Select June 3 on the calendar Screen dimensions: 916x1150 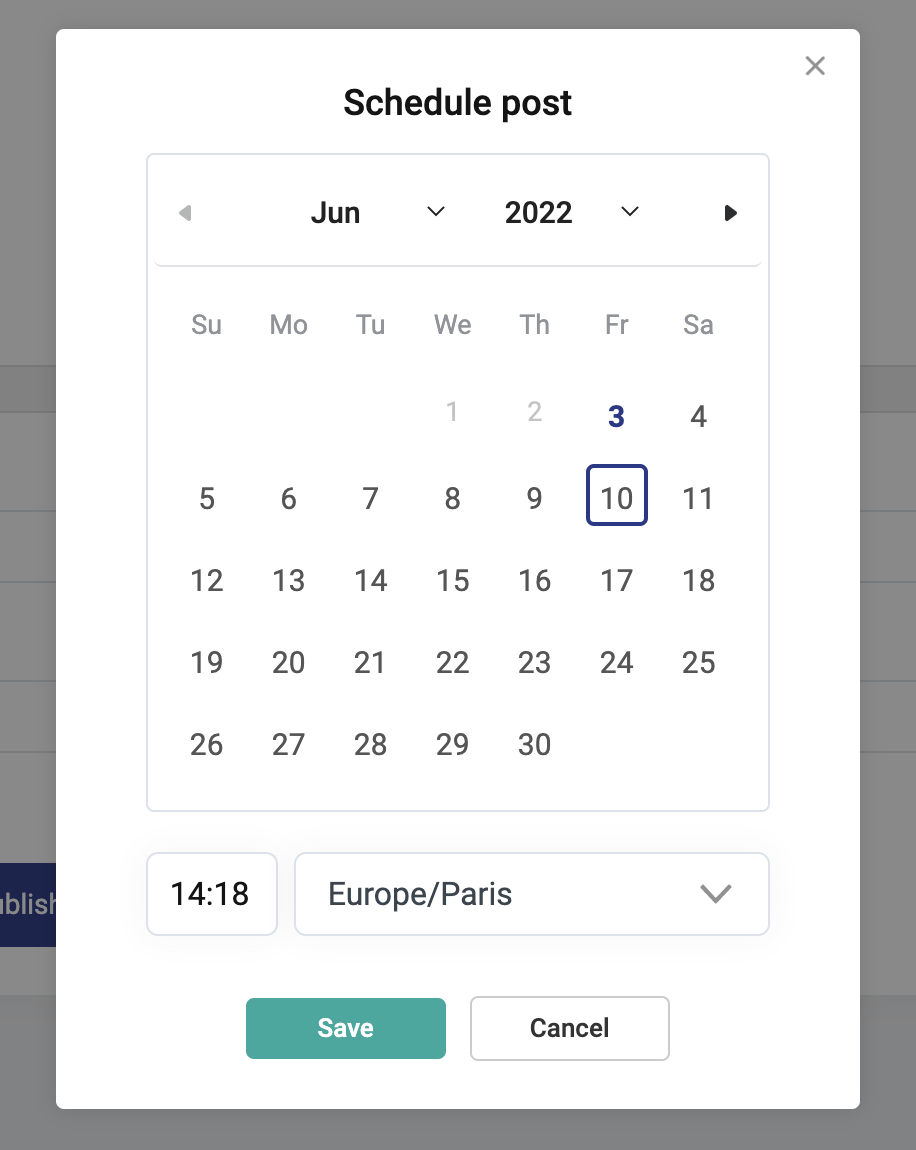click(616, 417)
